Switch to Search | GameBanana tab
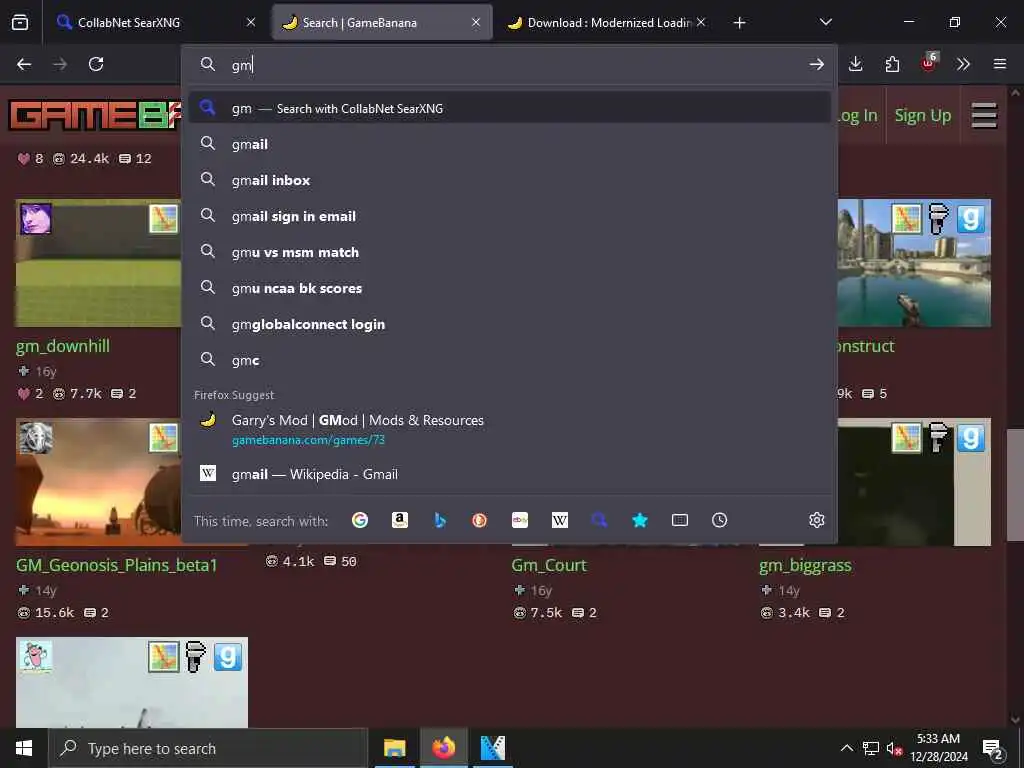Image resolution: width=1024 pixels, height=768 pixels. click(x=382, y=22)
